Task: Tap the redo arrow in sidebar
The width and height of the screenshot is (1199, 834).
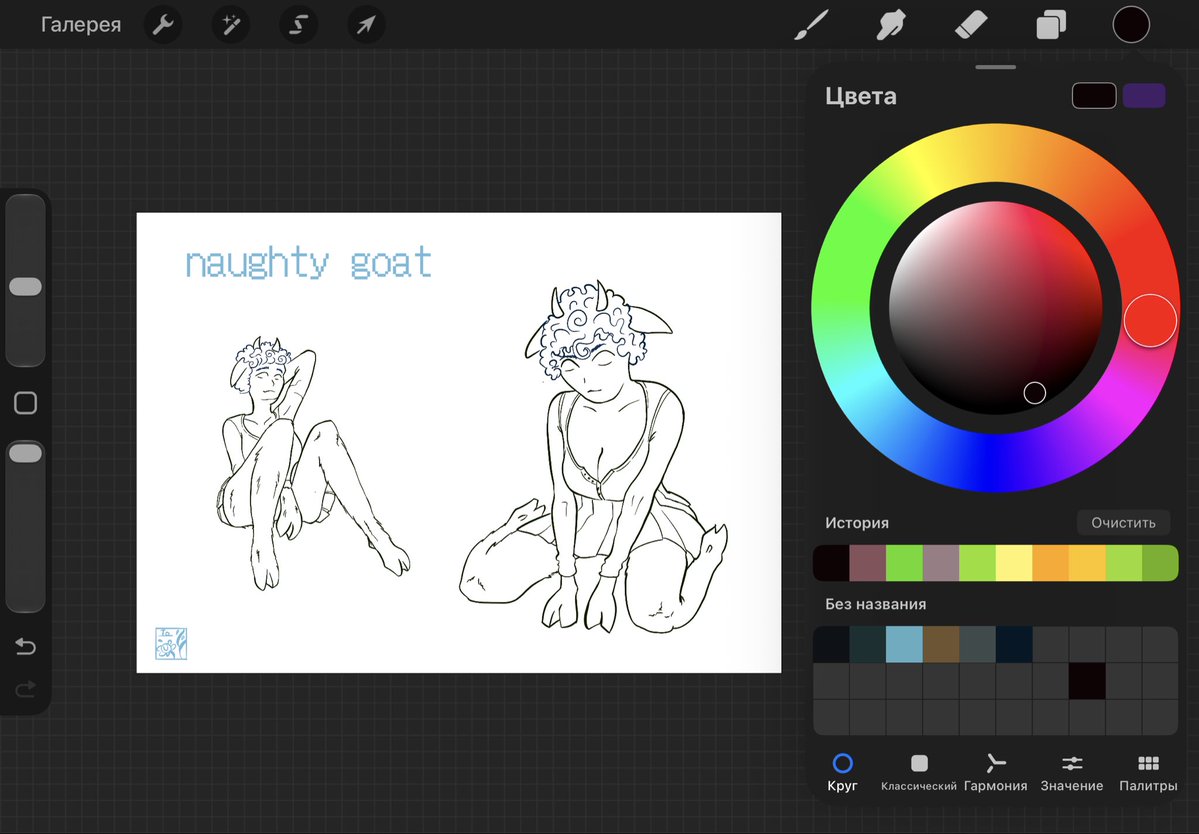Action: click(x=25, y=690)
